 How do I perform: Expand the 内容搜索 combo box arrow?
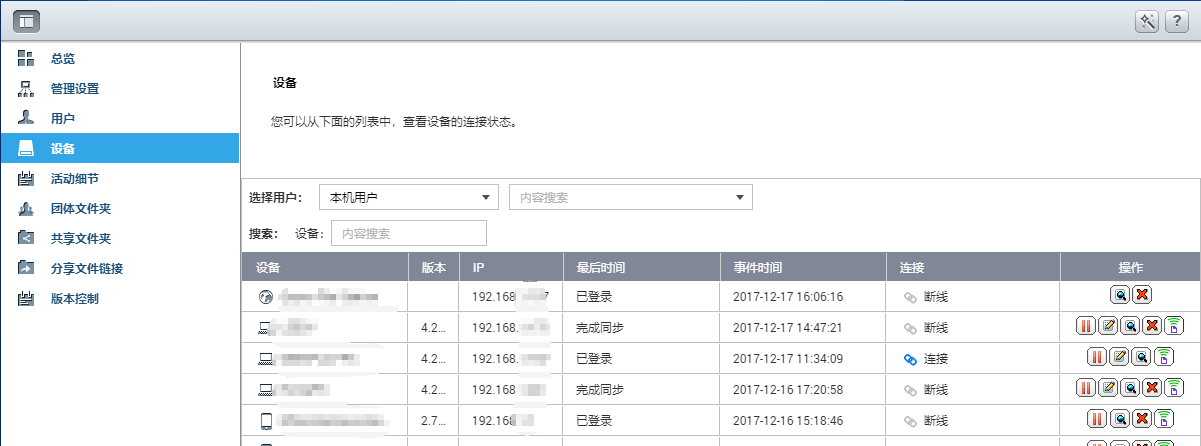coord(740,197)
